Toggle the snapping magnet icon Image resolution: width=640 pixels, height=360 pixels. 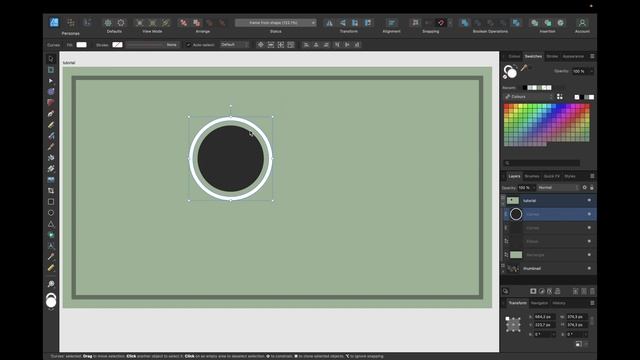[440, 23]
